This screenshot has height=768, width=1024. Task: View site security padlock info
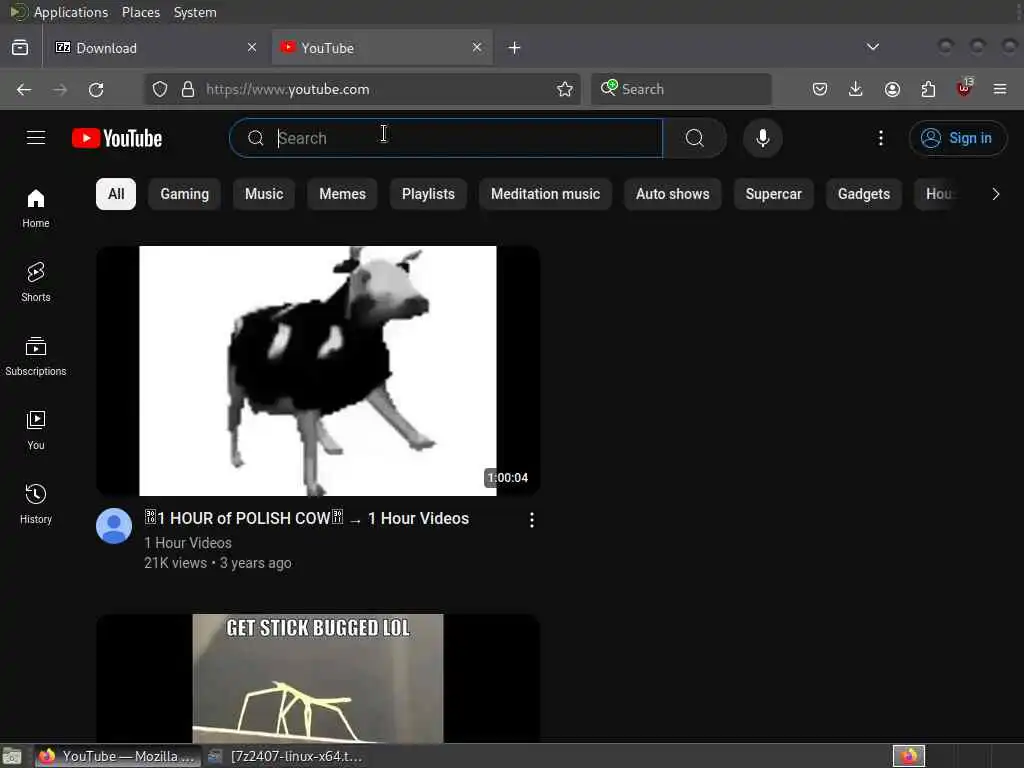pos(188,89)
